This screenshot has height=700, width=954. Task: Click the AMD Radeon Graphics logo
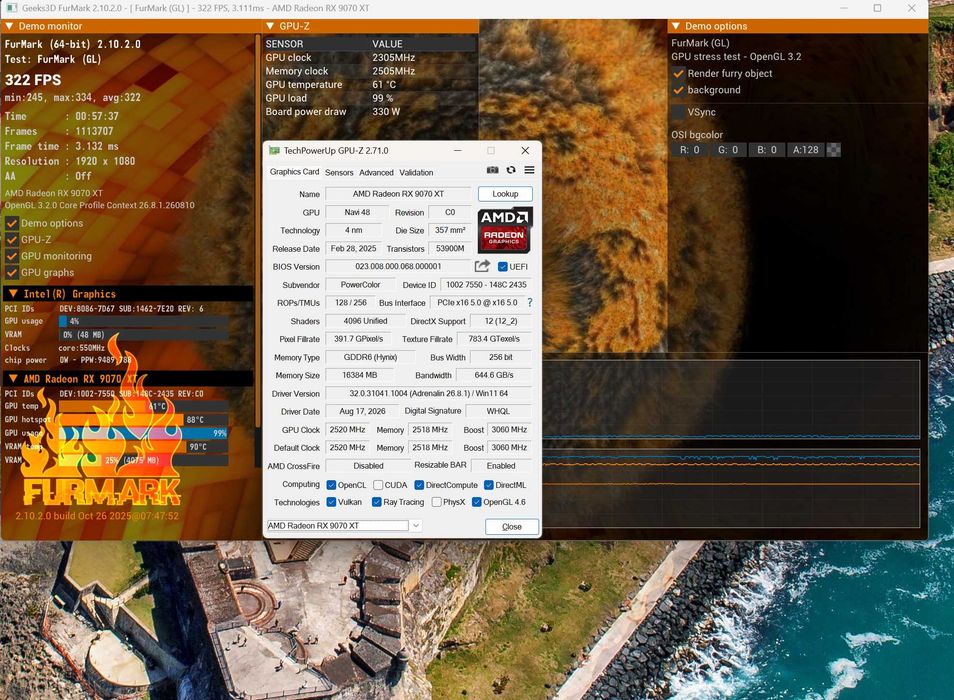point(504,230)
